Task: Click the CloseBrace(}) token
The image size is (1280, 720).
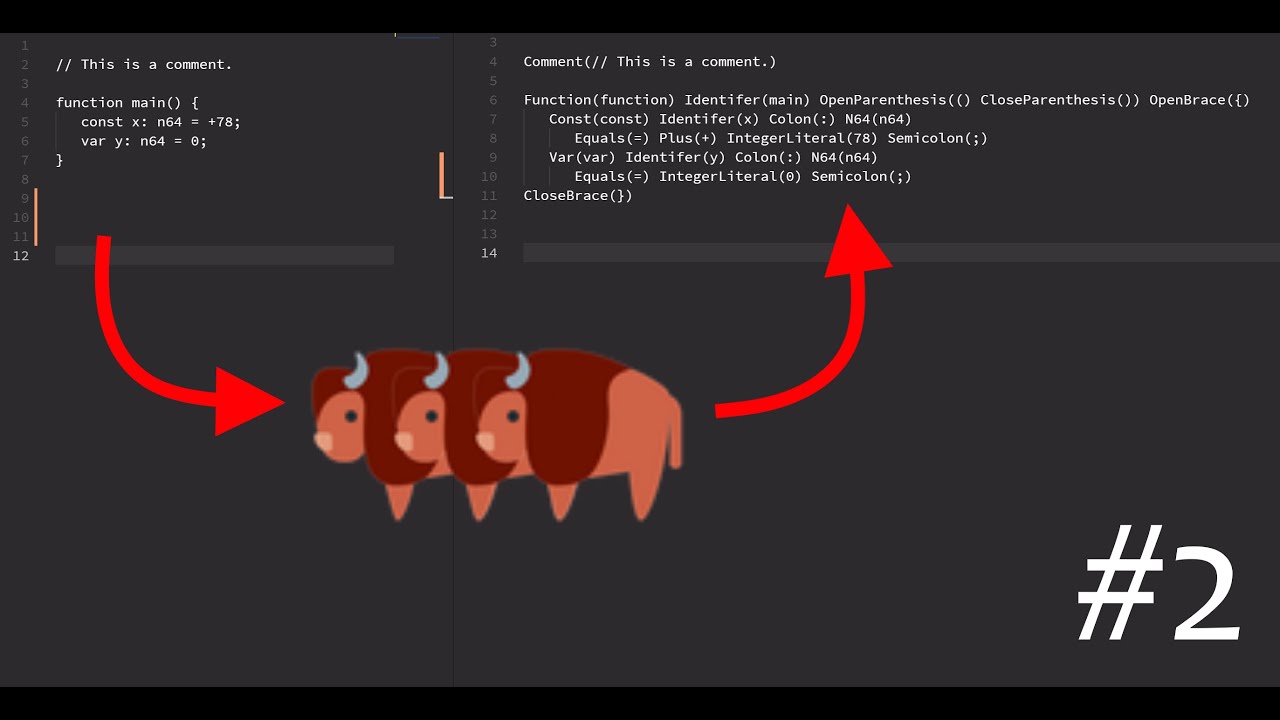Action: click(578, 195)
